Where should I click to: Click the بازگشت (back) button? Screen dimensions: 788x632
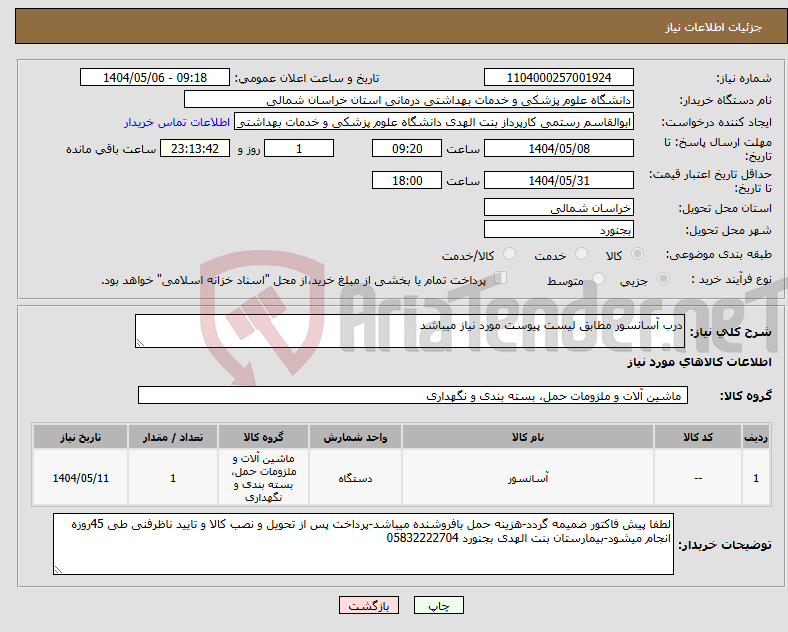click(369, 605)
